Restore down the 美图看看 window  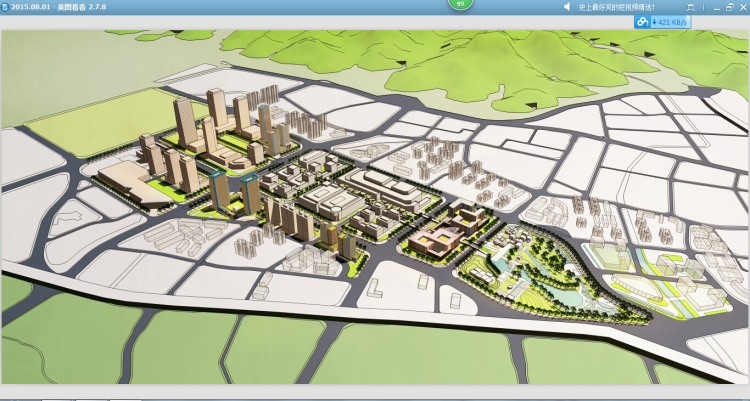[729, 7]
